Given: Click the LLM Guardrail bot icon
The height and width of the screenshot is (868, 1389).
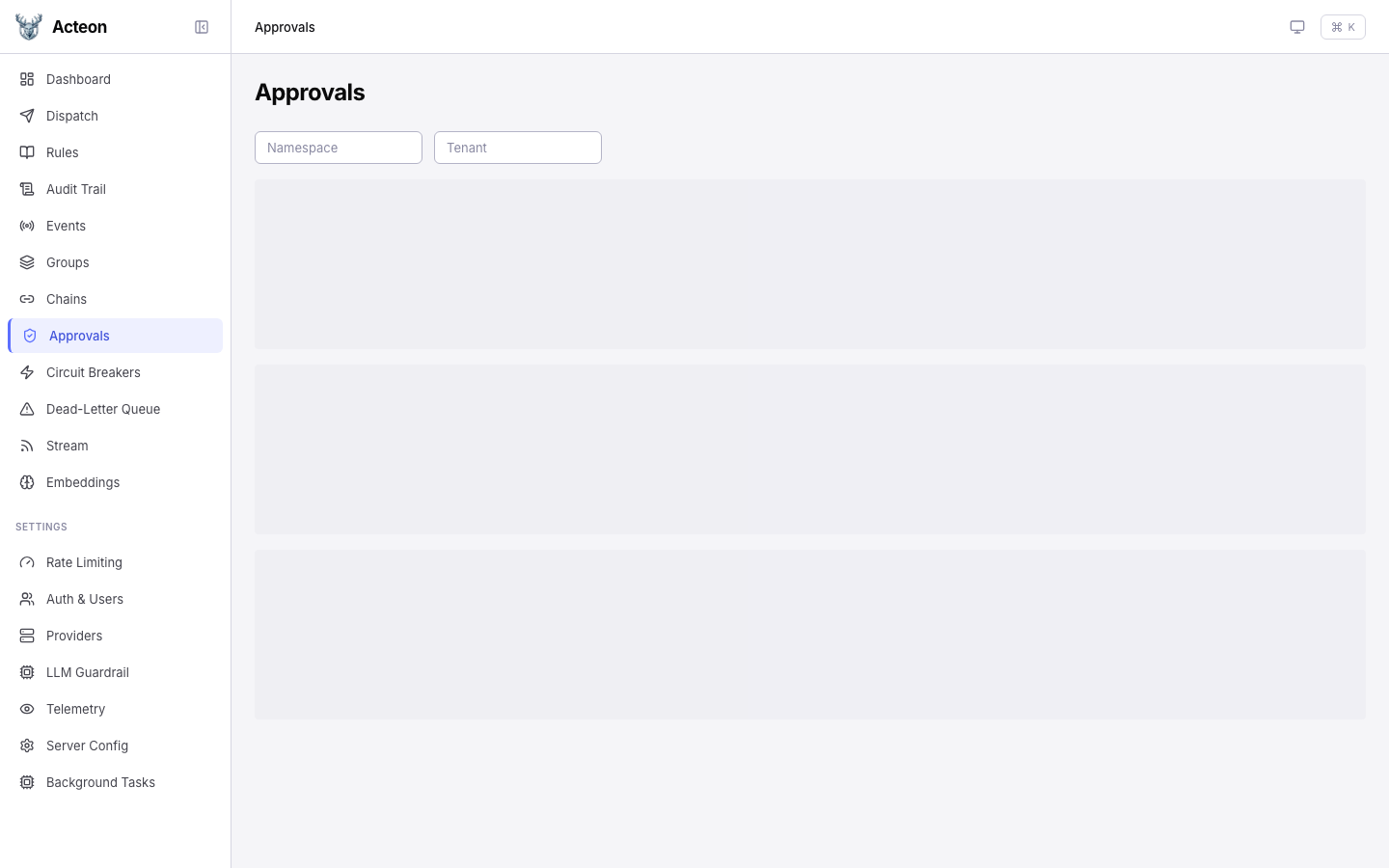Looking at the screenshot, I should click(x=27, y=672).
